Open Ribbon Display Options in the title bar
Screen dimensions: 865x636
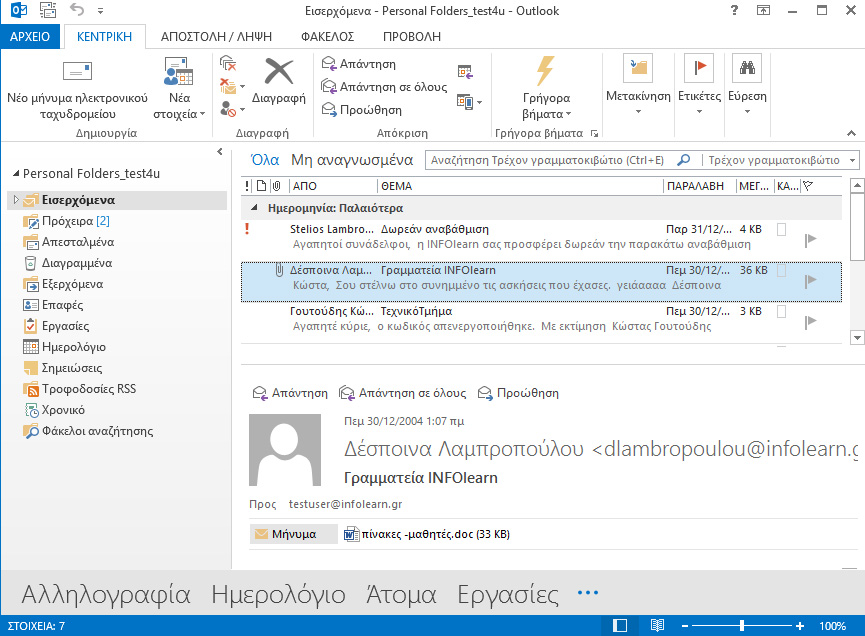[x=763, y=10]
